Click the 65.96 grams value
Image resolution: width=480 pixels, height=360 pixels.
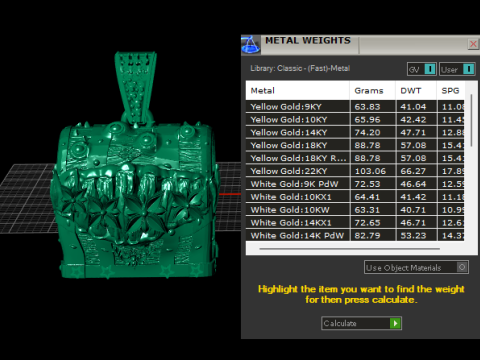tap(367, 119)
